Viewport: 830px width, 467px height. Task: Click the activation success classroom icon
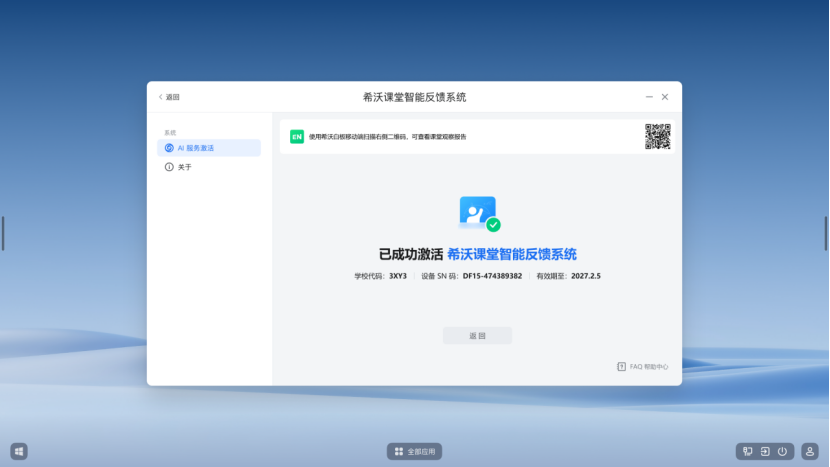479,213
